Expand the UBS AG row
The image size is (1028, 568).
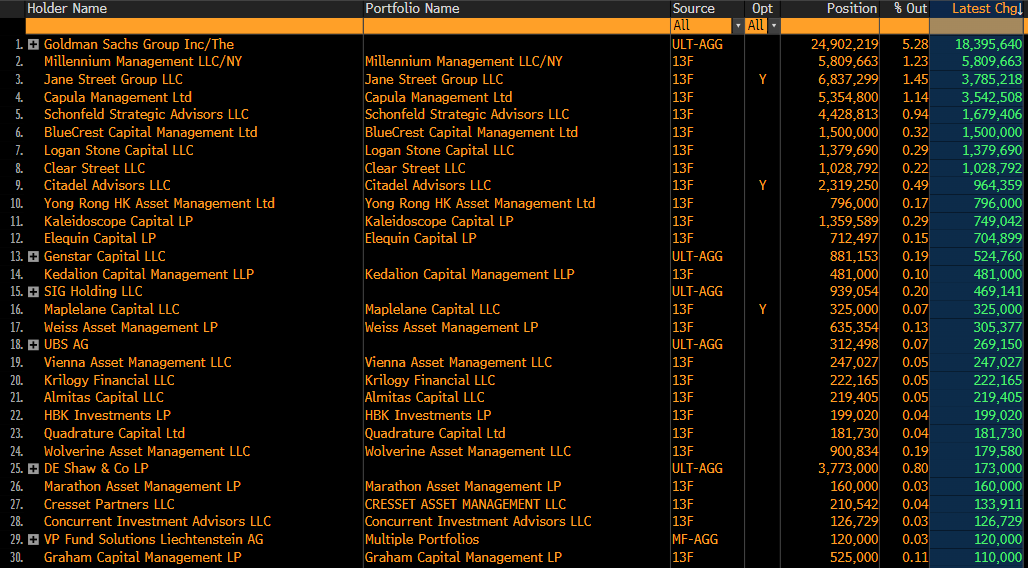33,345
